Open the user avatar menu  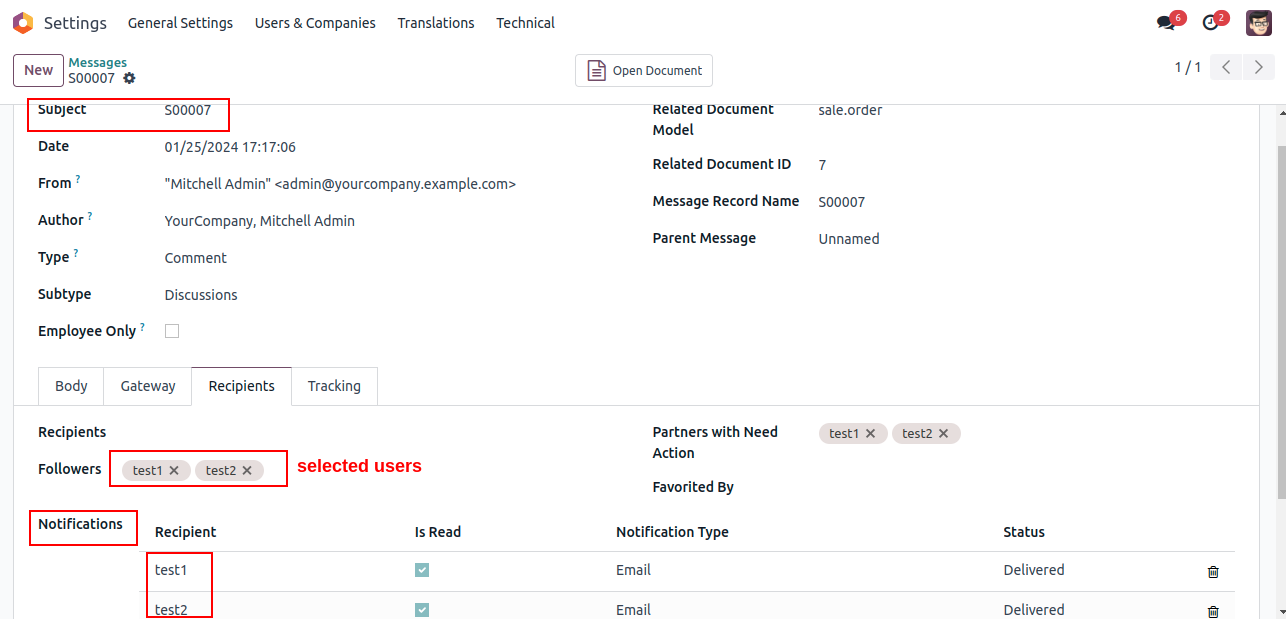click(1259, 23)
